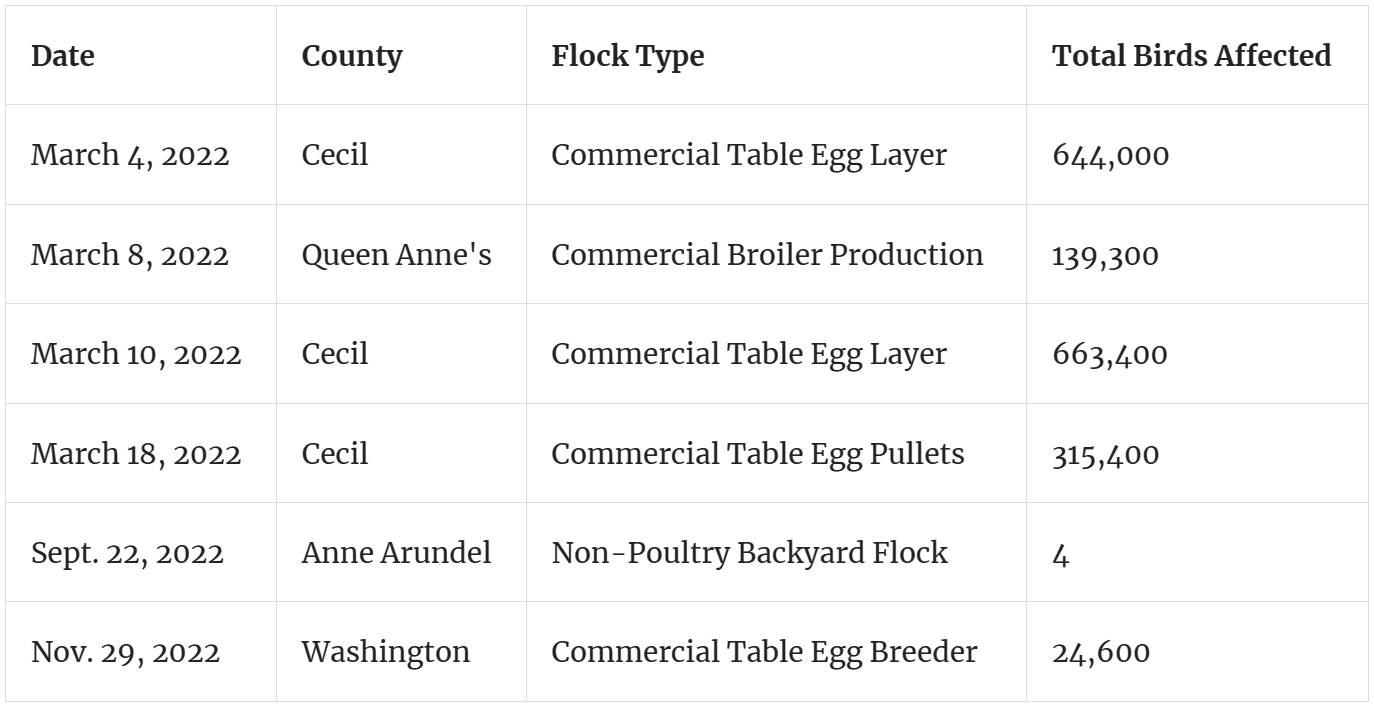Image resolution: width=1374 pixels, height=707 pixels.
Task: Click the Commercial Table Egg Breeder cell
Action: tap(763, 653)
